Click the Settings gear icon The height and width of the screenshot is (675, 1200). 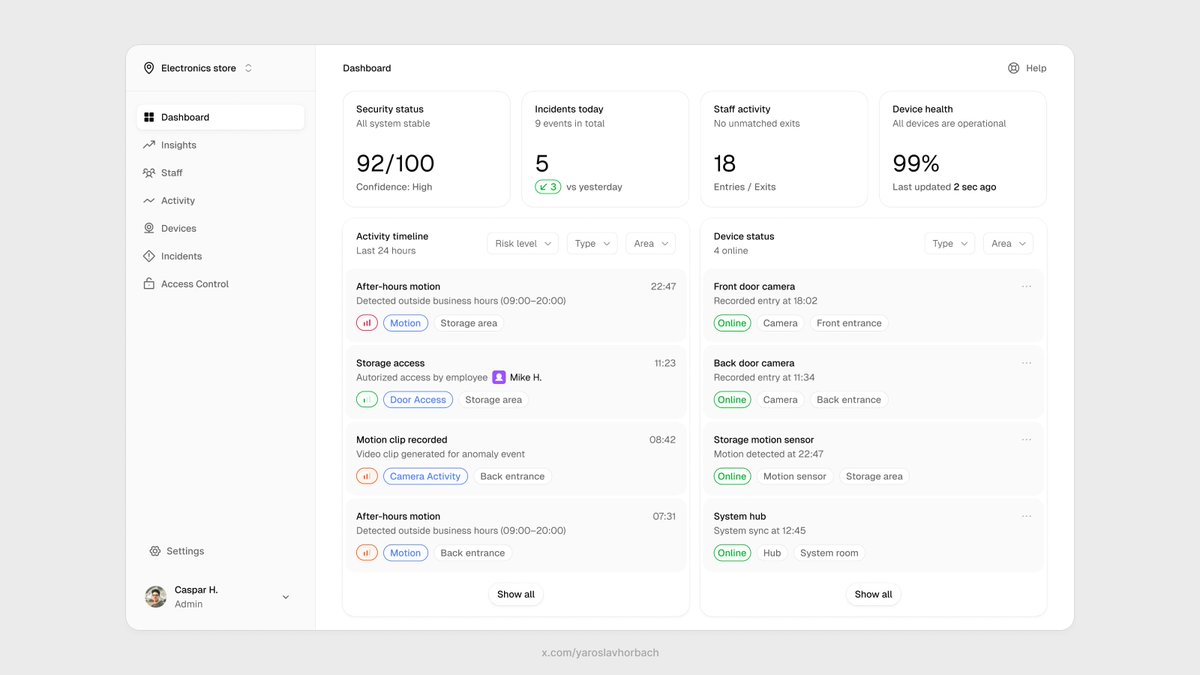click(155, 551)
